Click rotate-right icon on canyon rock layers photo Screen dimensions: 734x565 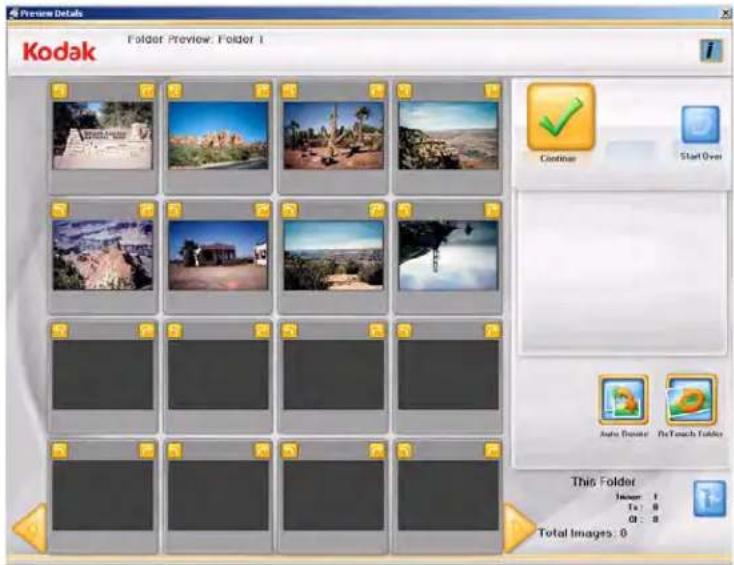(x=147, y=211)
